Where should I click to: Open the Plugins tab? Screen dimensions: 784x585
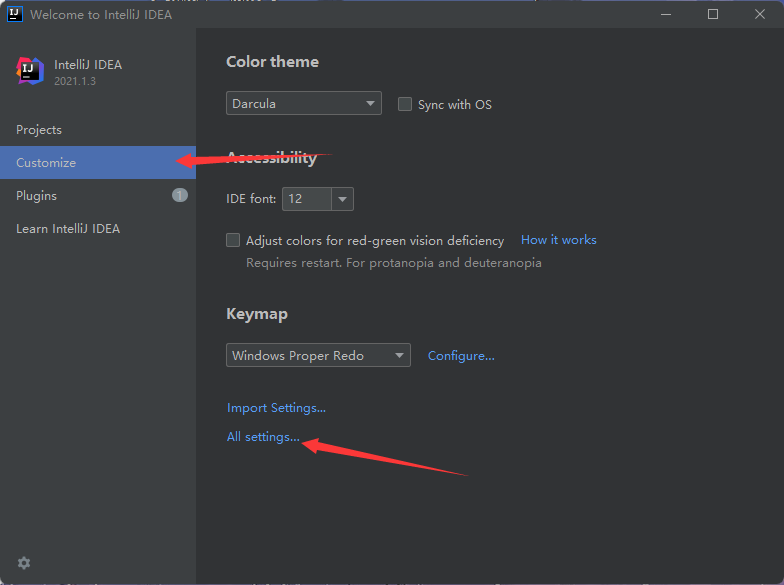(37, 196)
